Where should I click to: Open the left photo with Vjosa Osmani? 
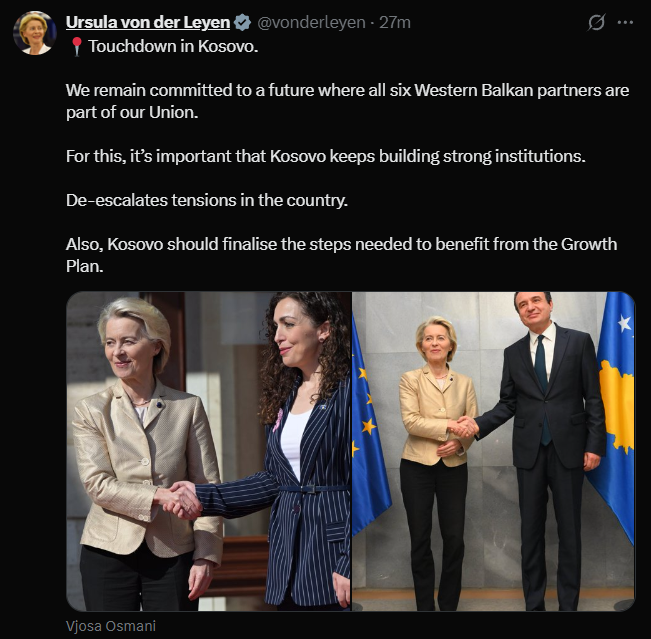[208, 451]
